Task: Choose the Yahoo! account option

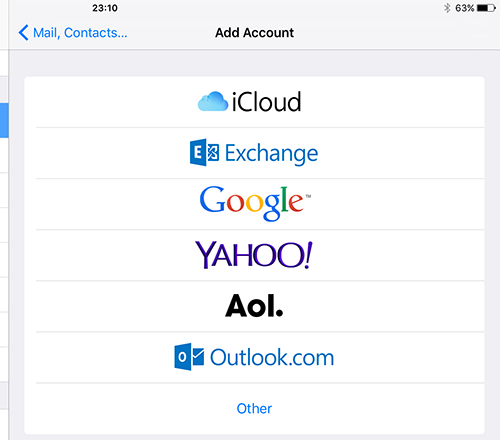Action: point(254,255)
